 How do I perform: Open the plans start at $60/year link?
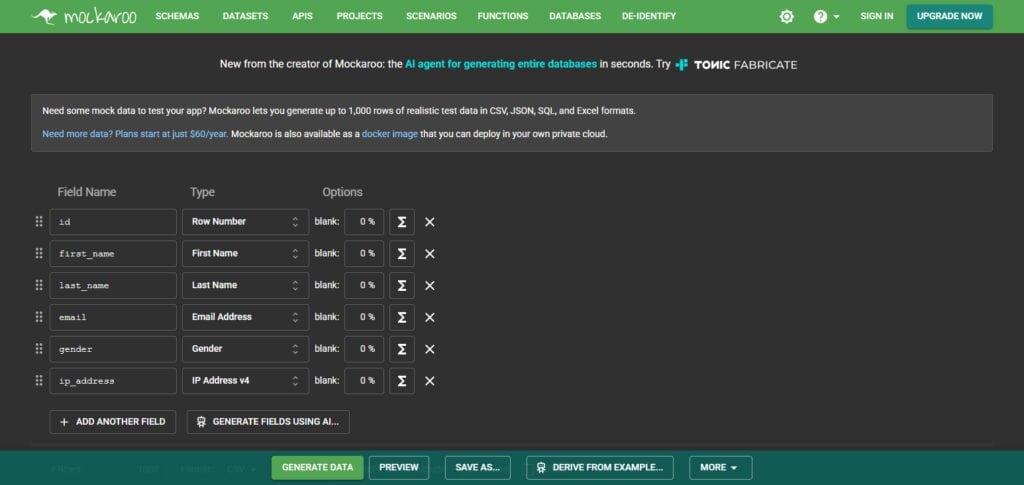coord(135,134)
